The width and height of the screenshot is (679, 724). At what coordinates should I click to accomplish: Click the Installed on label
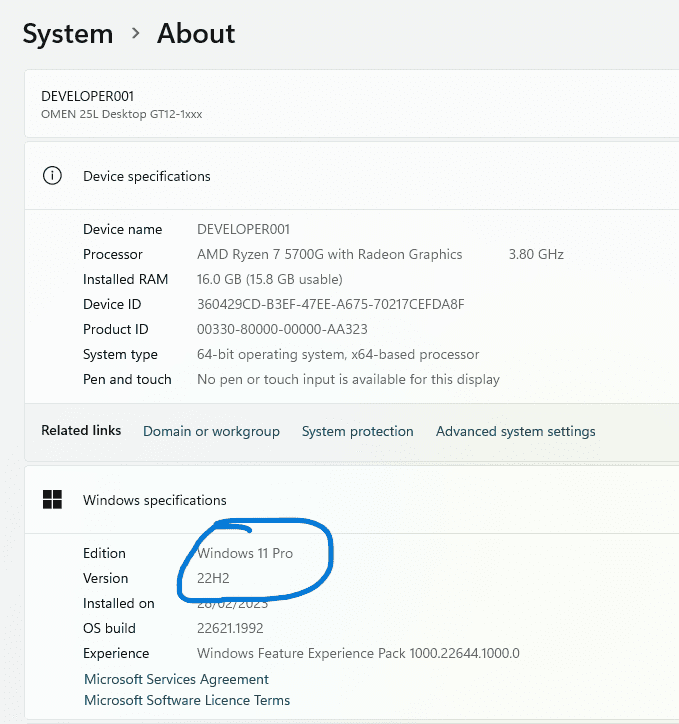pyautogui.click(x=119, y=603)
